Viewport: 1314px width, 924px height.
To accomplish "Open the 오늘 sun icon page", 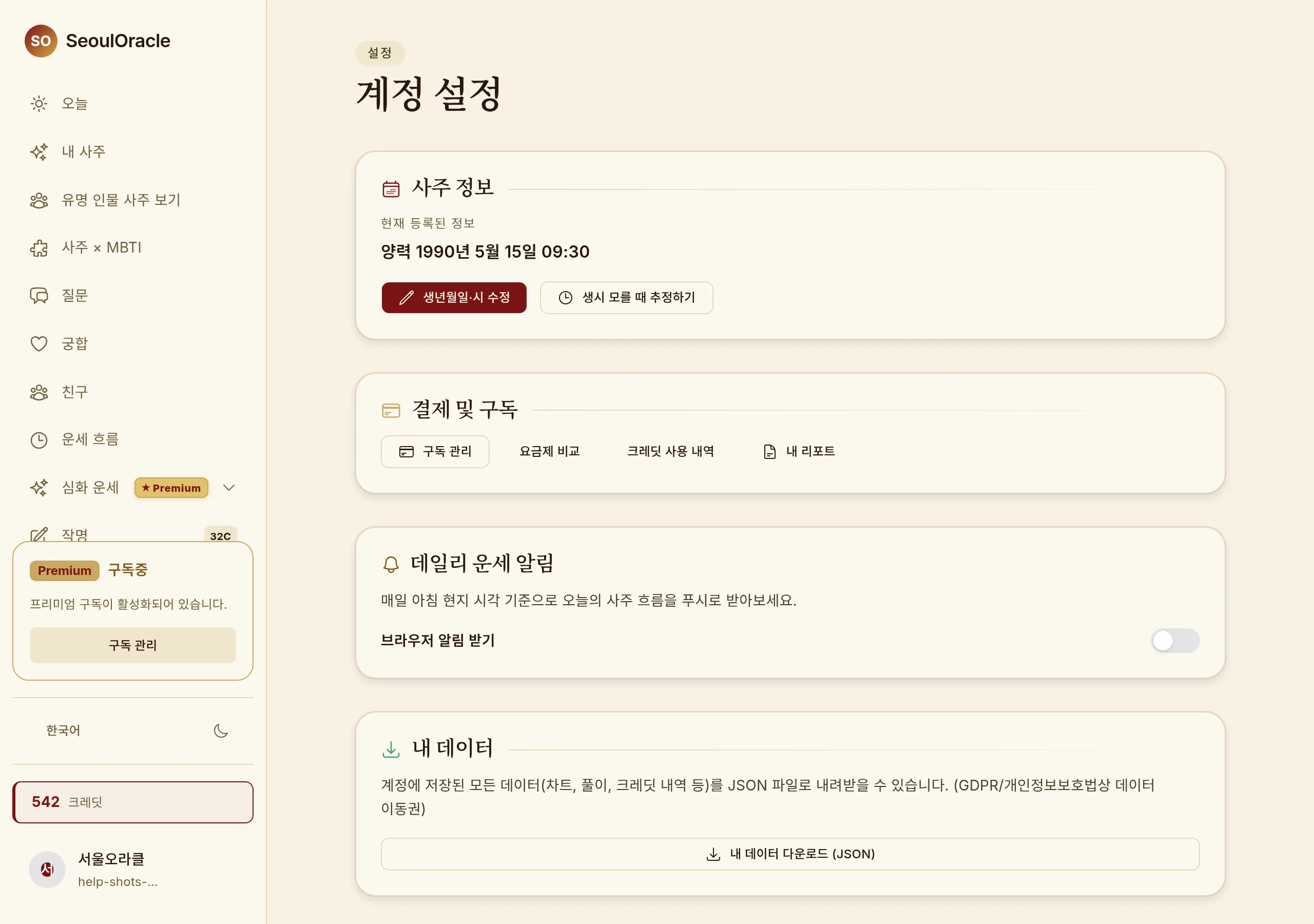I will tap(39, 104).
